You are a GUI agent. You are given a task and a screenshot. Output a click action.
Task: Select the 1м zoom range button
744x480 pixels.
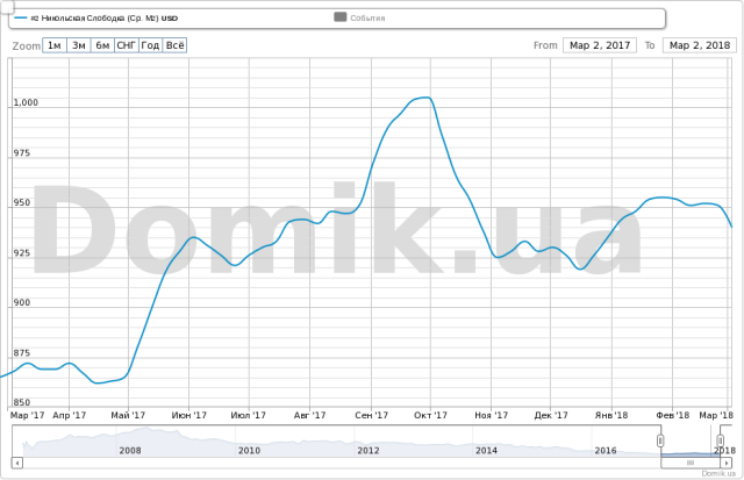[55, 46]
